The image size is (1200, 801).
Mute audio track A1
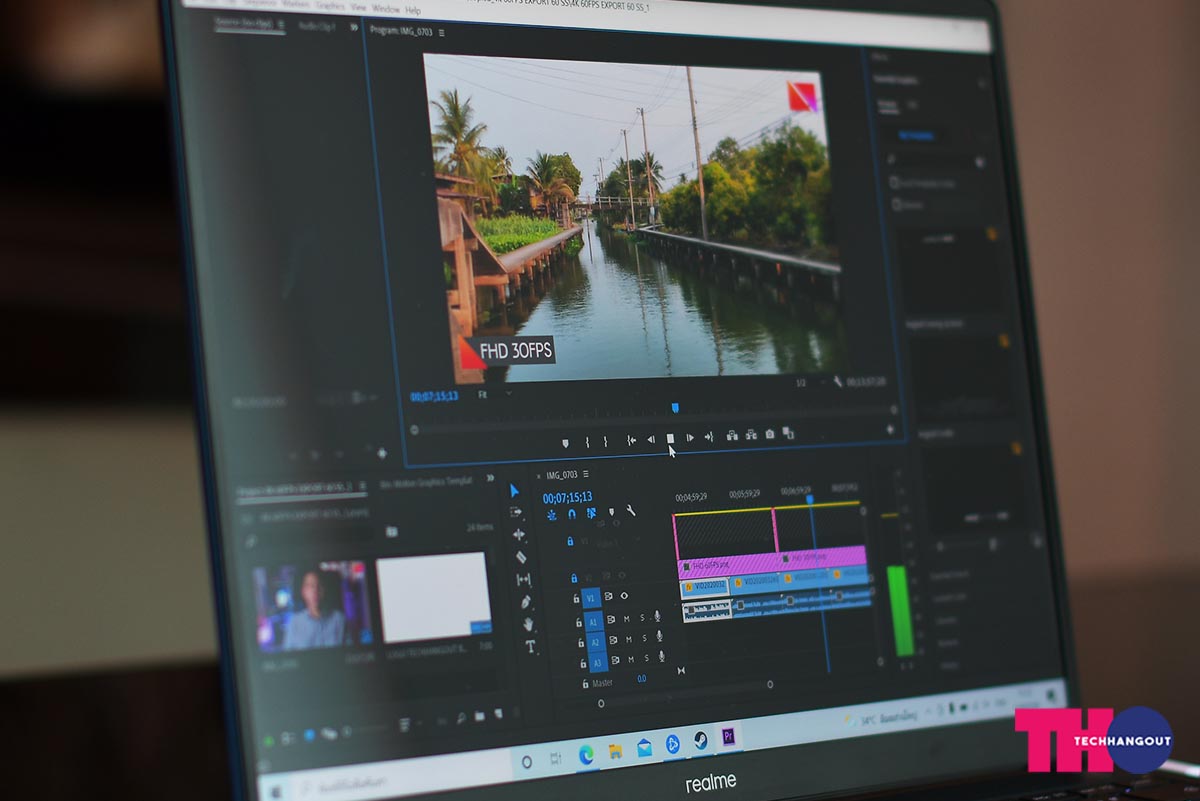tap(627, 618)
